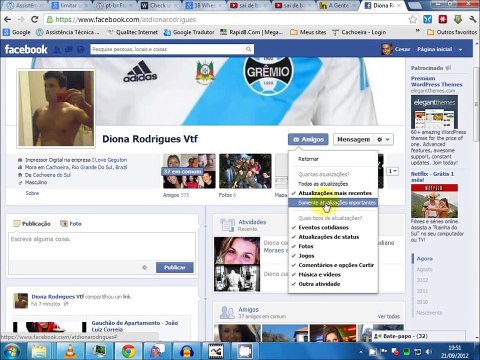Jump to Agosto on the timeline
Viewport: 480px width, 360px height.
[x=425, y=269]
